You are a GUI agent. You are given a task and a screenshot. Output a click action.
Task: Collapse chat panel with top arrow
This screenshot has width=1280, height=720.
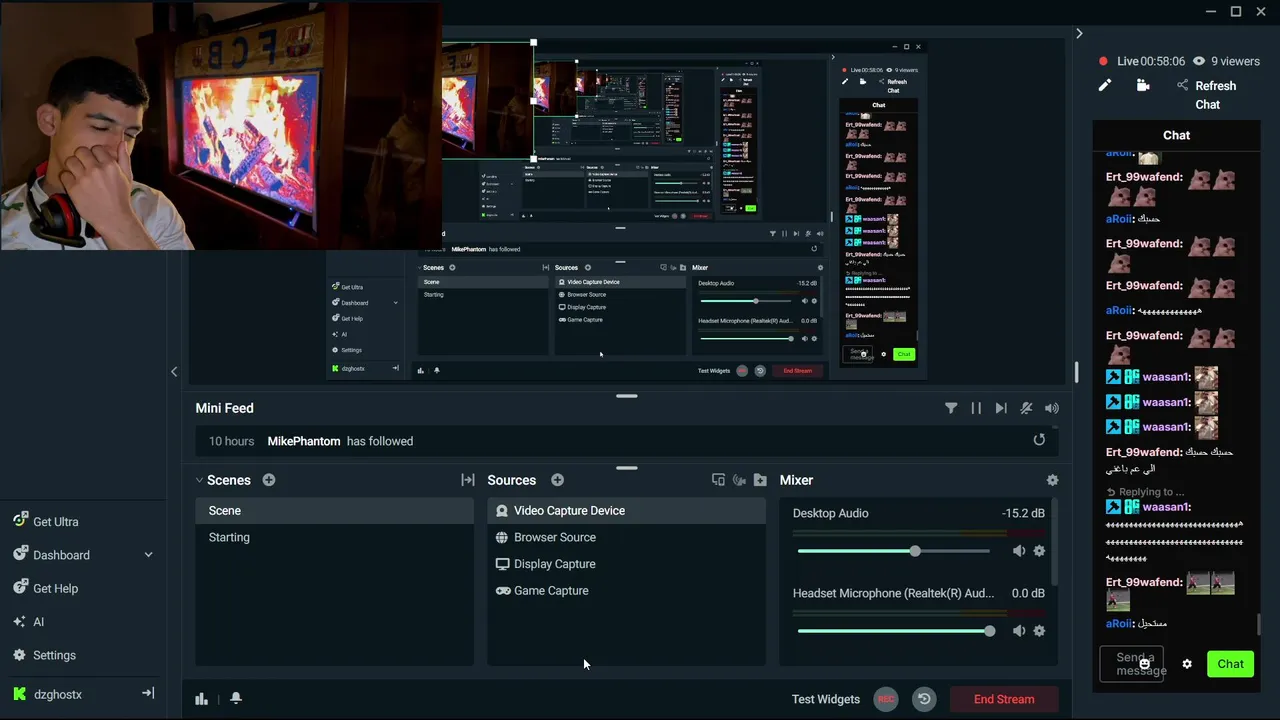pos(1079,34)
